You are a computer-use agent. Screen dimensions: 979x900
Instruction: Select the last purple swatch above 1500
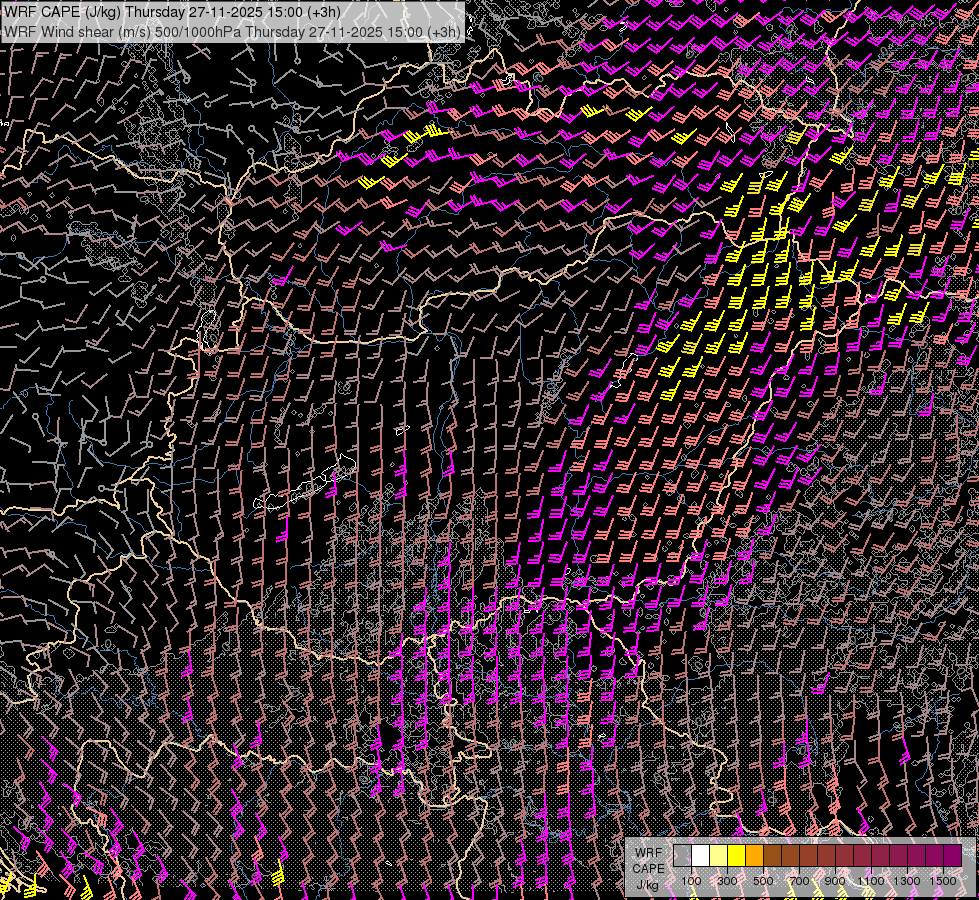[952, 855]
